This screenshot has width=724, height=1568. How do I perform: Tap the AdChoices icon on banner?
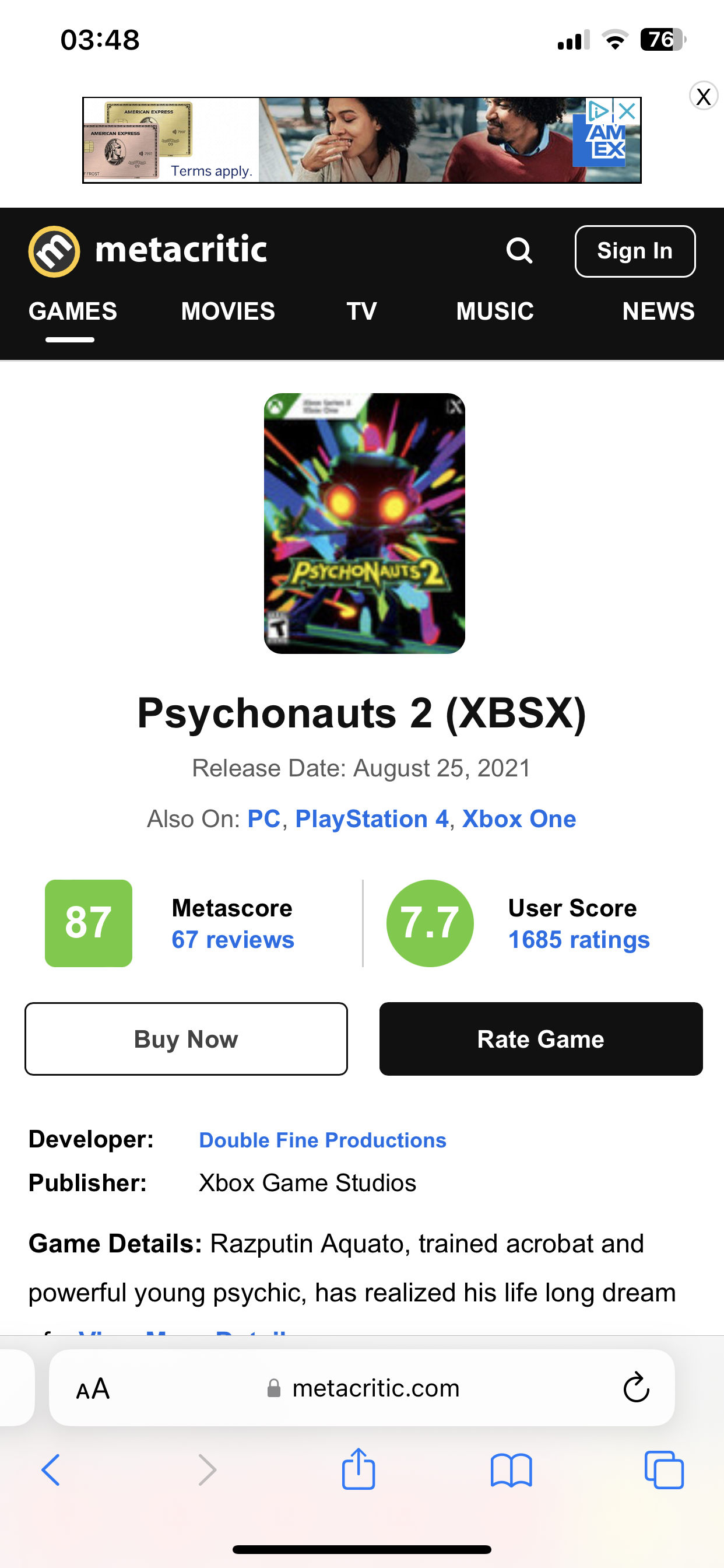click(598, 111)
